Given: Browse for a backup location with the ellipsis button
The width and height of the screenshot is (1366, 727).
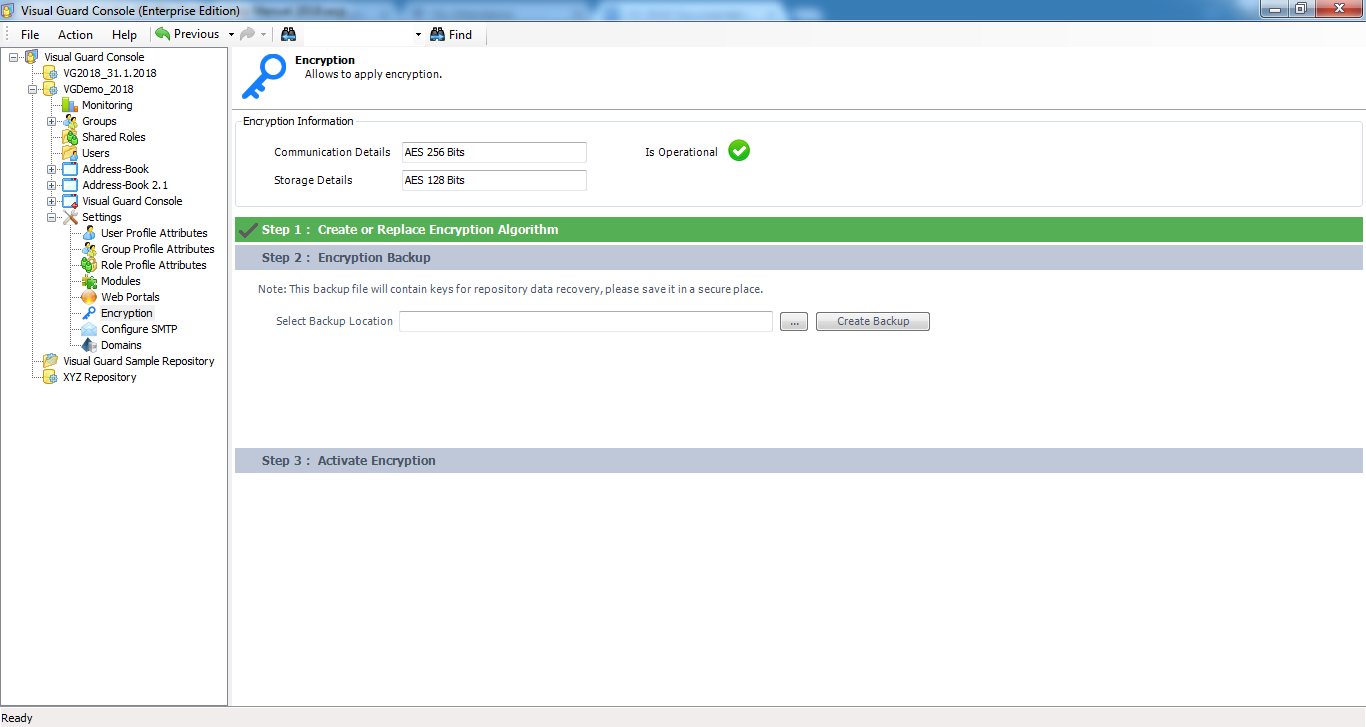Looking at the screenshot, I should [x=793, y=321].
